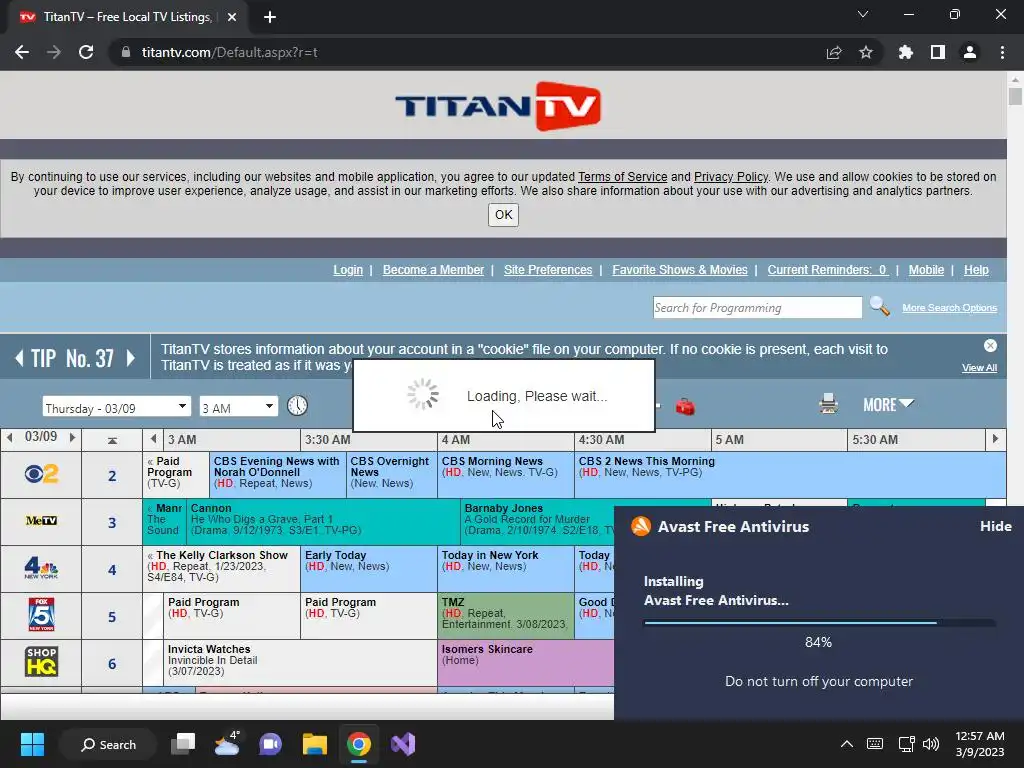Move the time grid earlier with the left arrow
The height and width of the screenshot is (768, 1024).
pos(153,439)
